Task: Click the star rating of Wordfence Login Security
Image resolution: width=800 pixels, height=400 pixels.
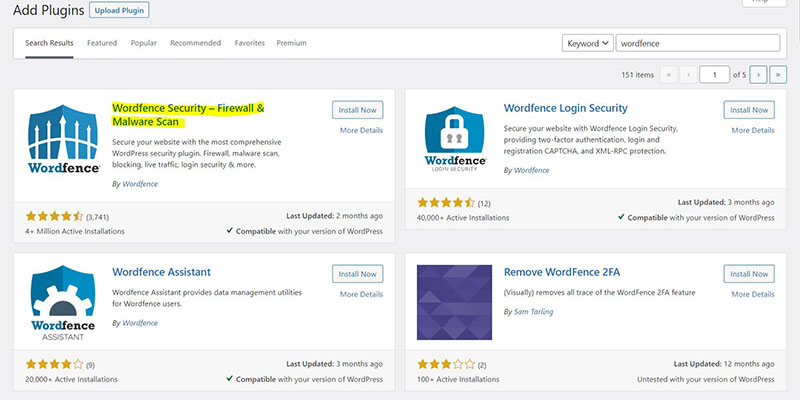Action: tap(446, 203)
